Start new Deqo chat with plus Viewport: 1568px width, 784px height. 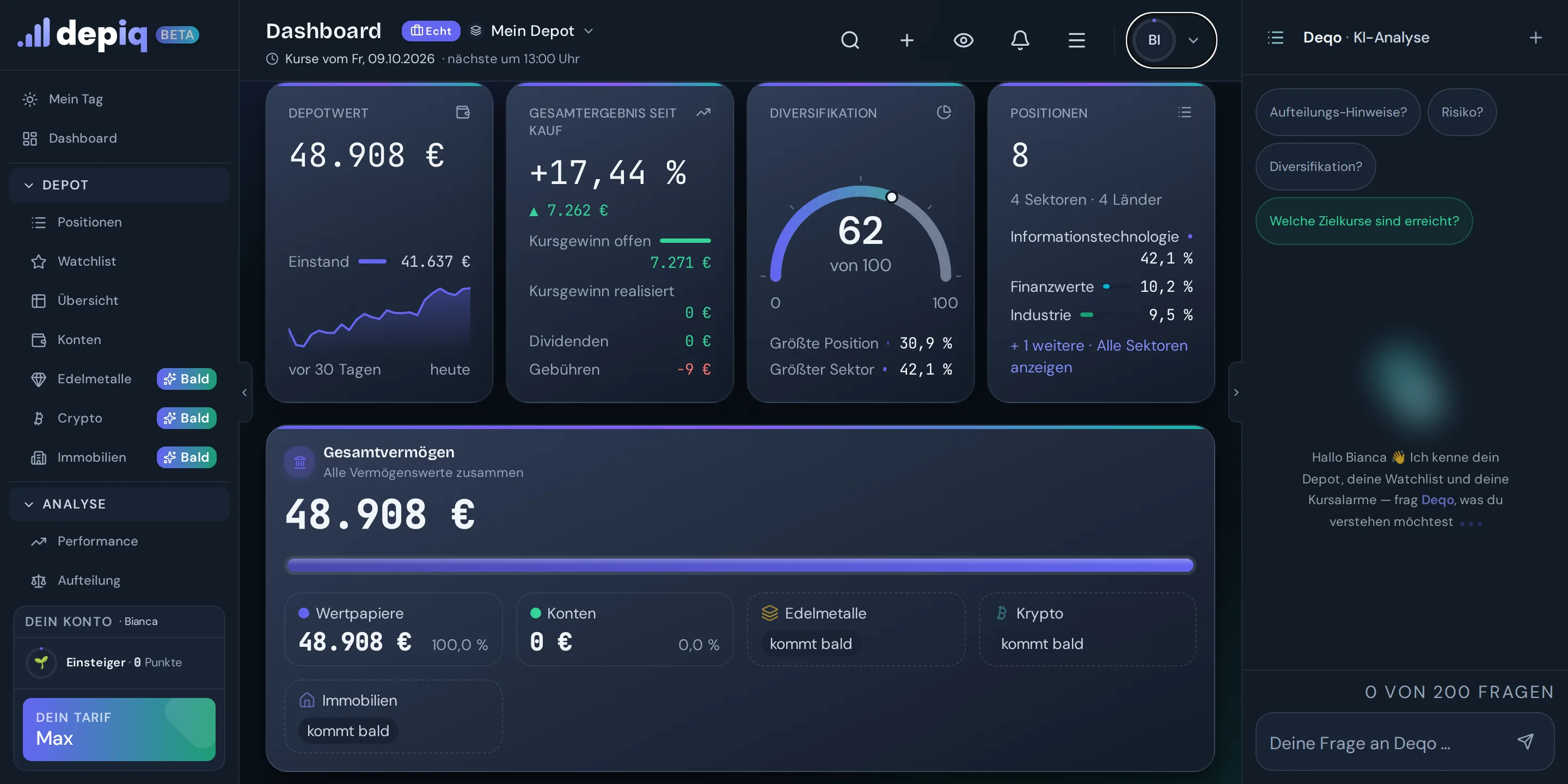pyautogui.click(x=1535, y=38)
